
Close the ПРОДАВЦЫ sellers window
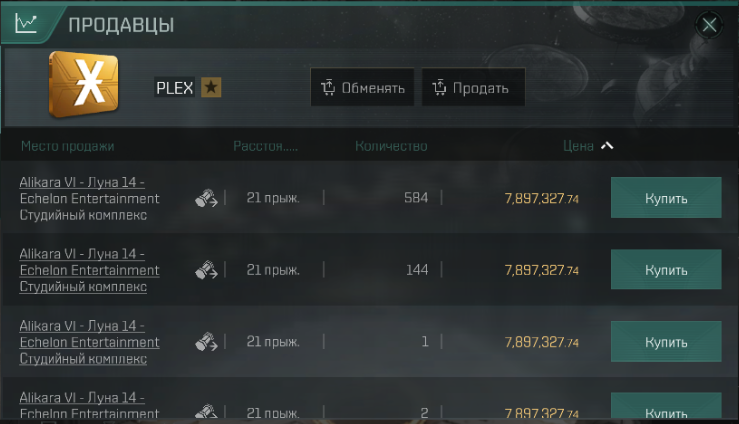(x=709, y=24)
